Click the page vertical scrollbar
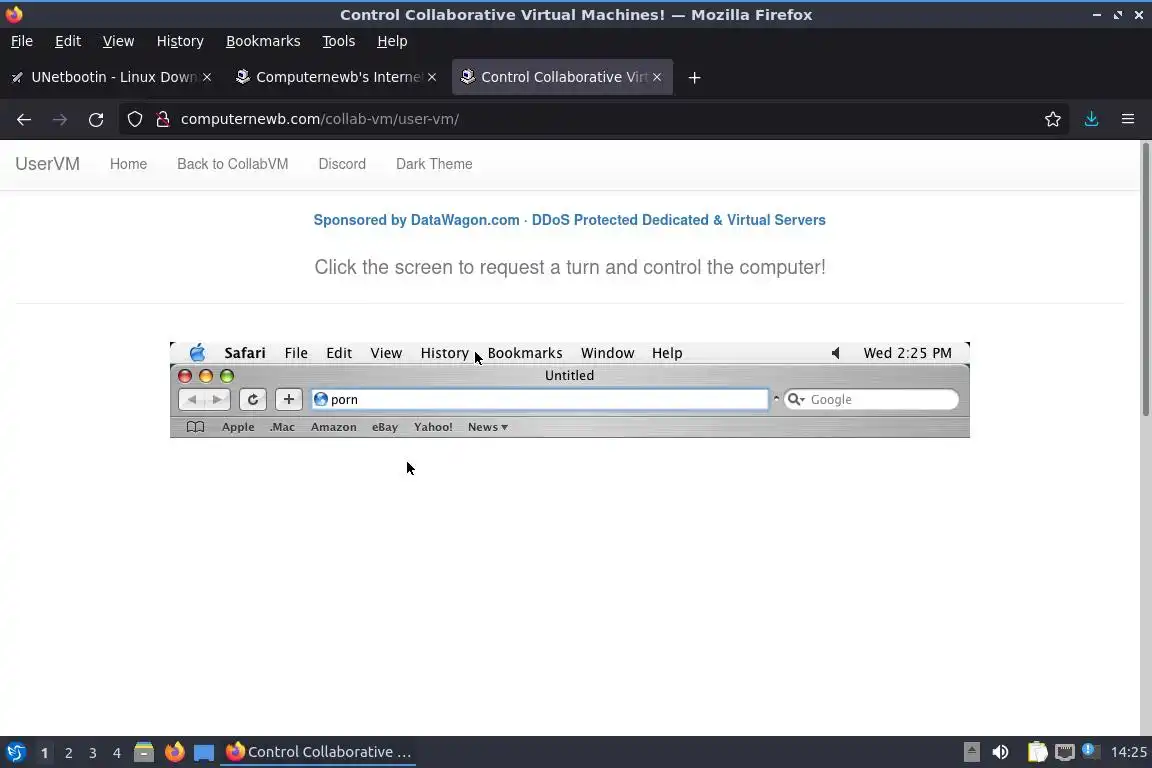 point(1145,279)
